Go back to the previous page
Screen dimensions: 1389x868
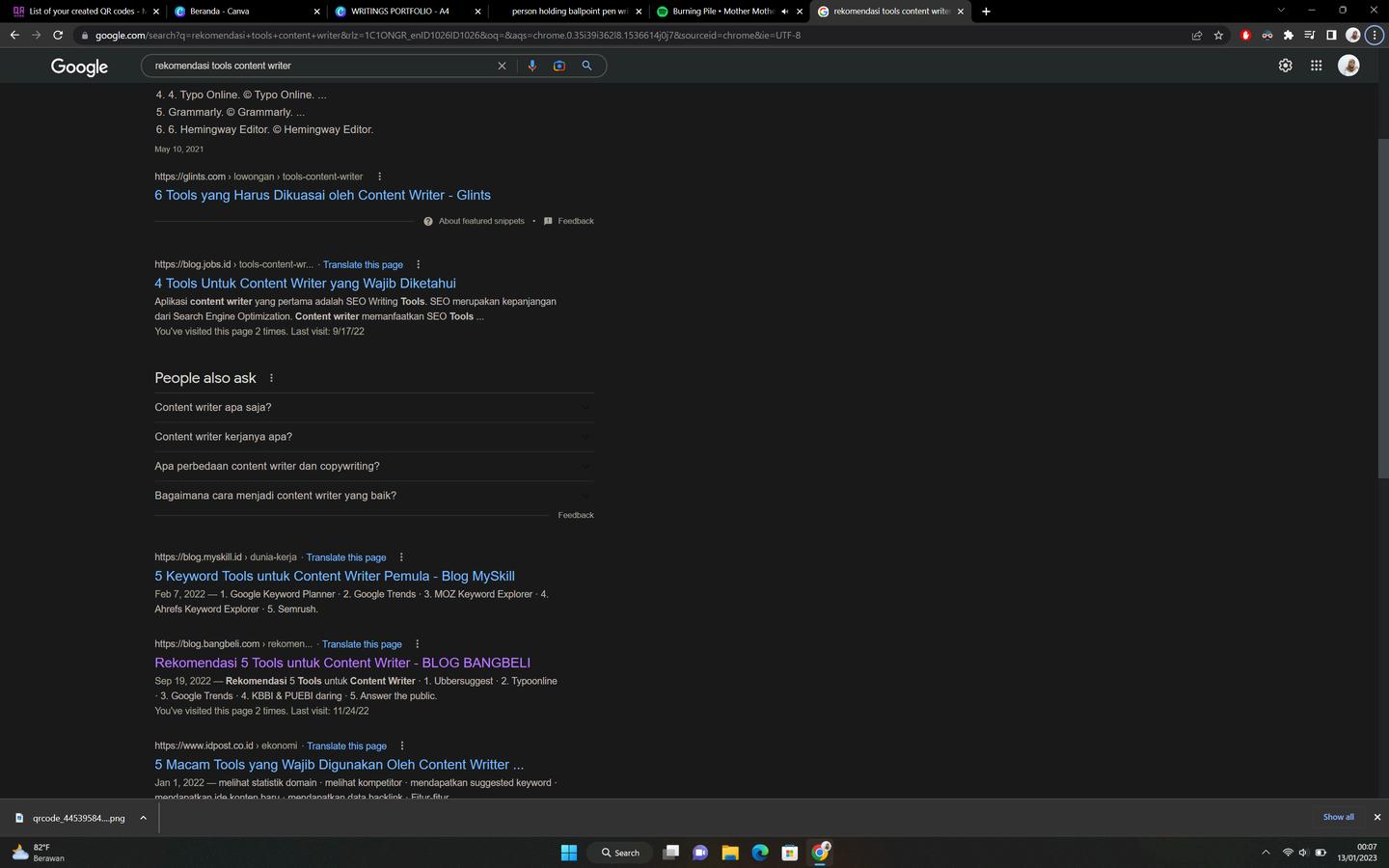point(14,35)
